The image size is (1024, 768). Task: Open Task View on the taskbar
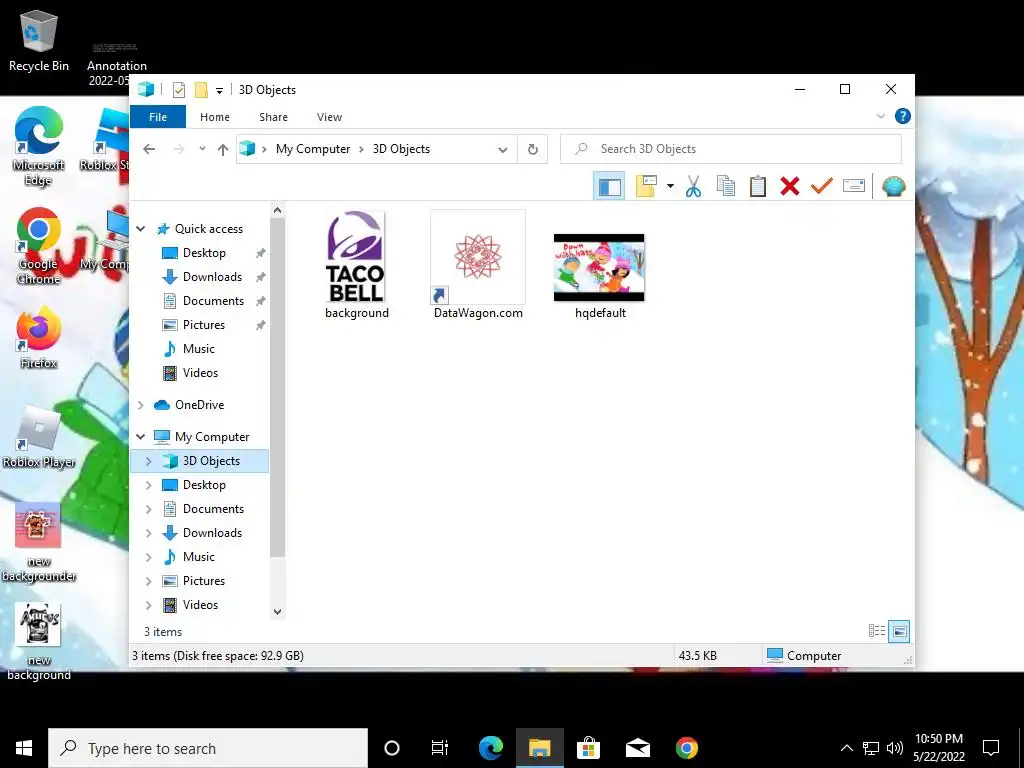(440, 748)
